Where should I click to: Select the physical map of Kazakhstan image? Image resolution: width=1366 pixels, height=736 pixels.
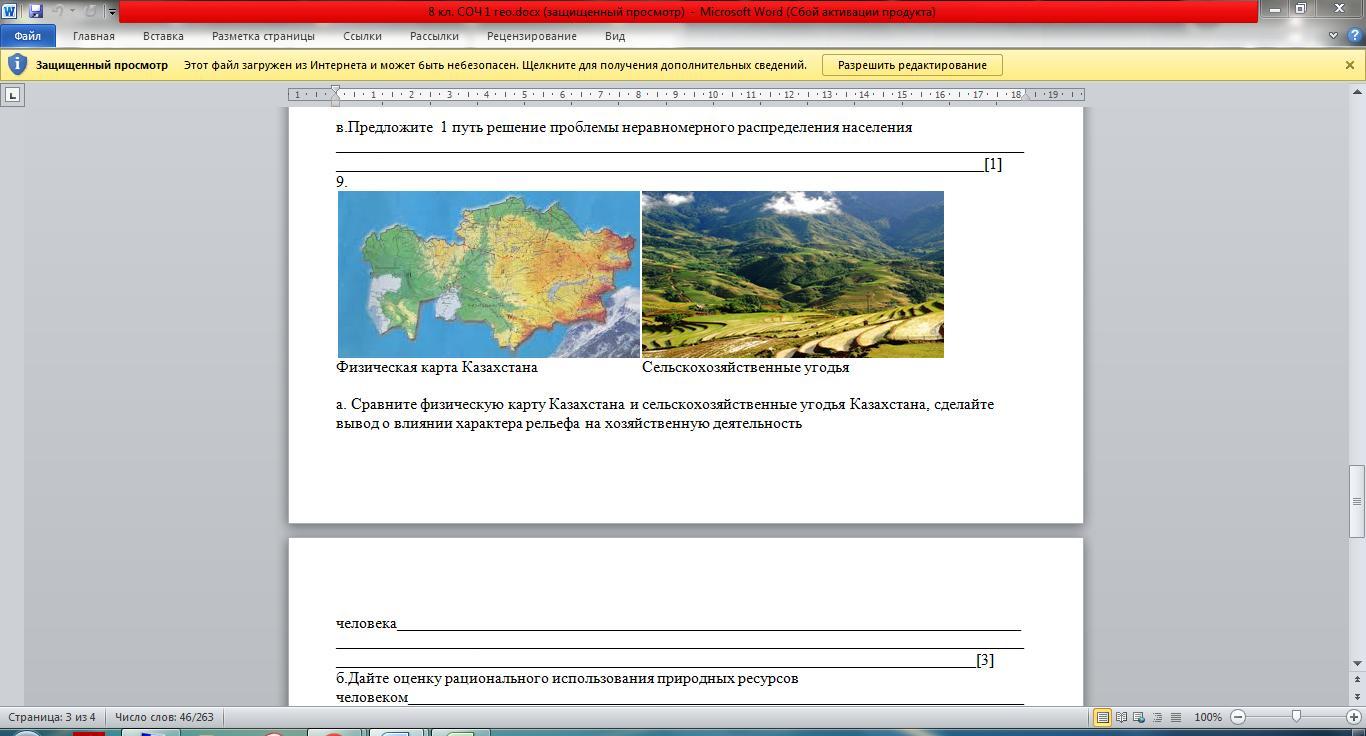[489, 274]
